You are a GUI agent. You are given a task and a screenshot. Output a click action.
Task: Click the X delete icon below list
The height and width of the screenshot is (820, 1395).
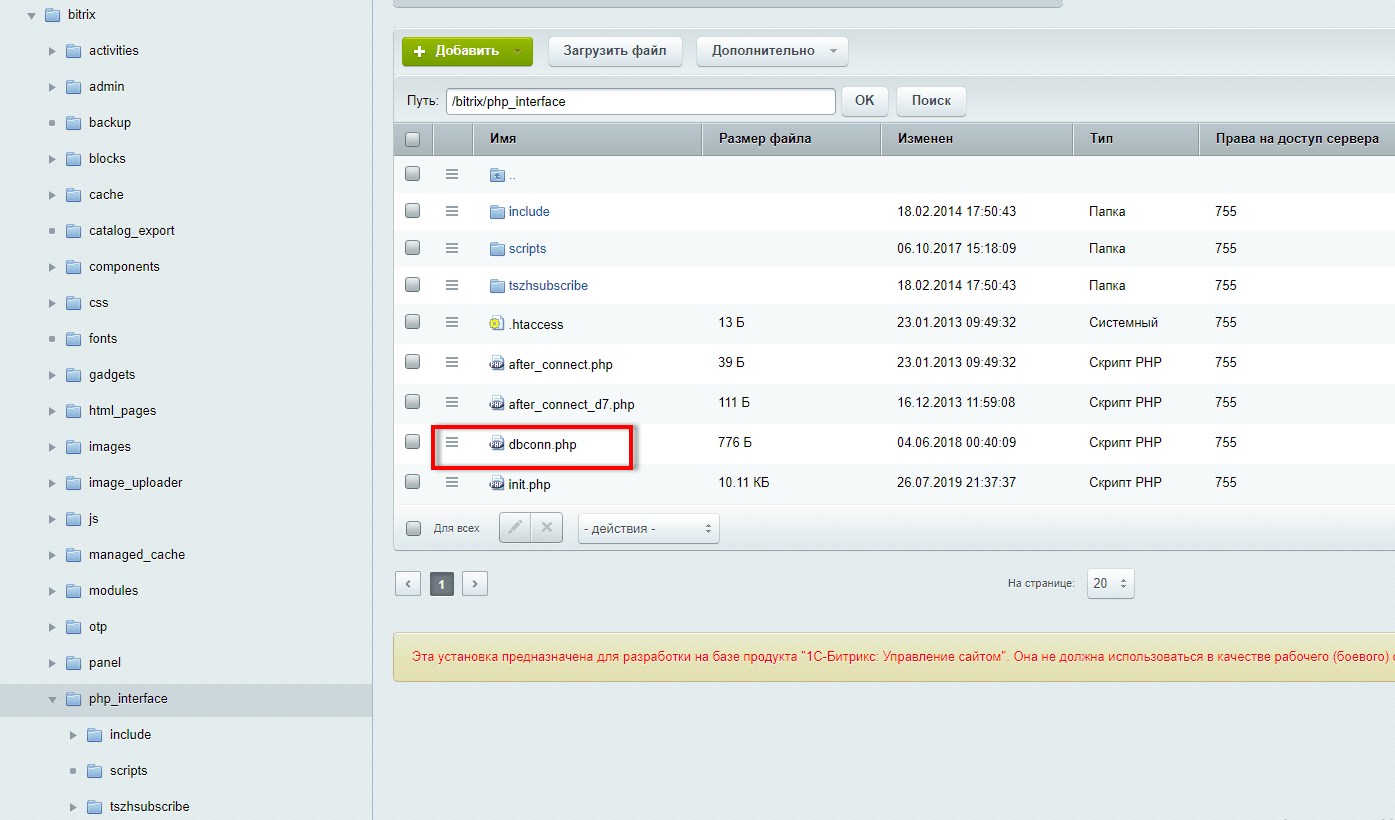[x=546, y=528]
